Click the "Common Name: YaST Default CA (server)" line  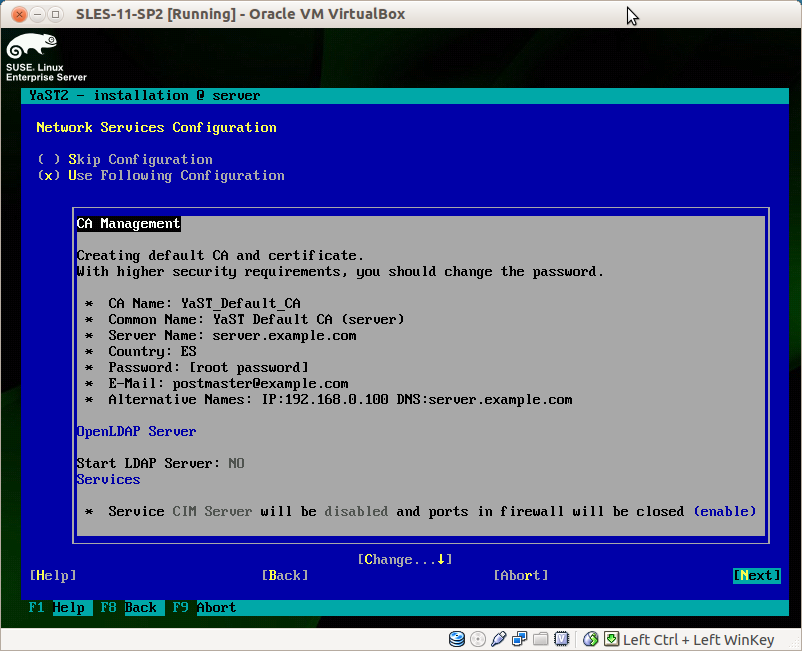pos(256,320)
